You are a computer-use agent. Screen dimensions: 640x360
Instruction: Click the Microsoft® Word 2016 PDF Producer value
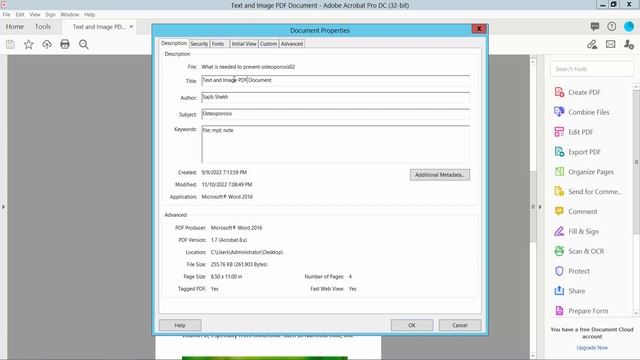tap(236, 228)
